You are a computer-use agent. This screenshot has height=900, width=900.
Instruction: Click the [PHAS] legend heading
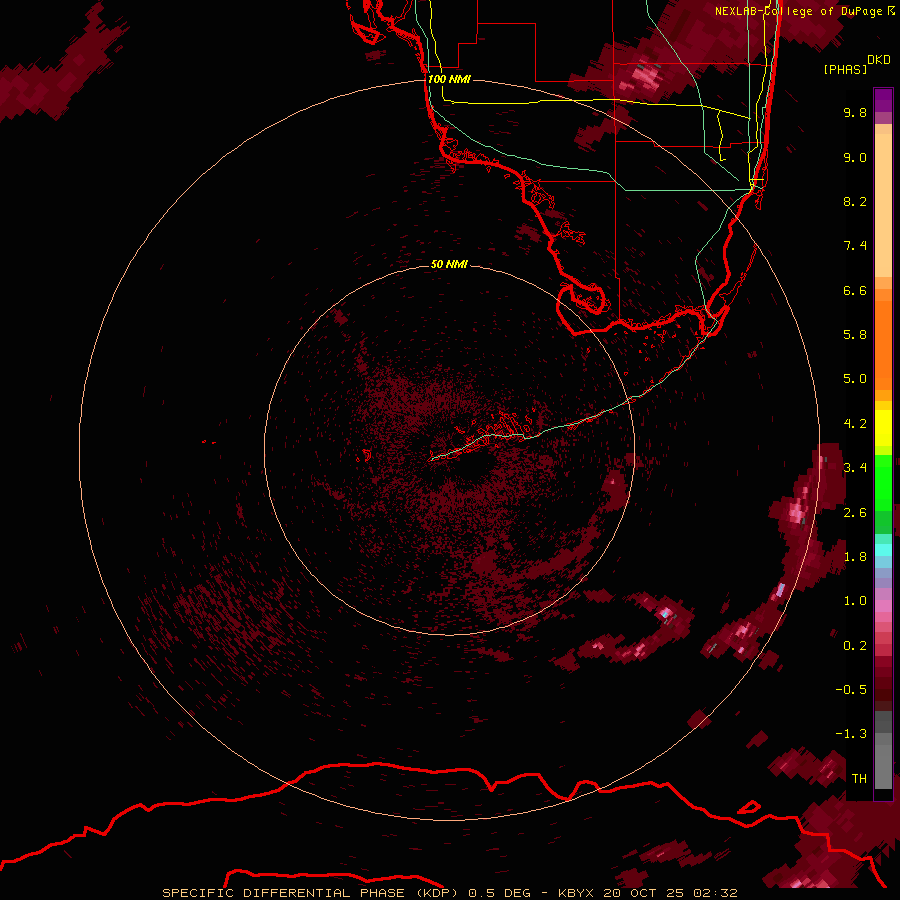pos(845,69)
